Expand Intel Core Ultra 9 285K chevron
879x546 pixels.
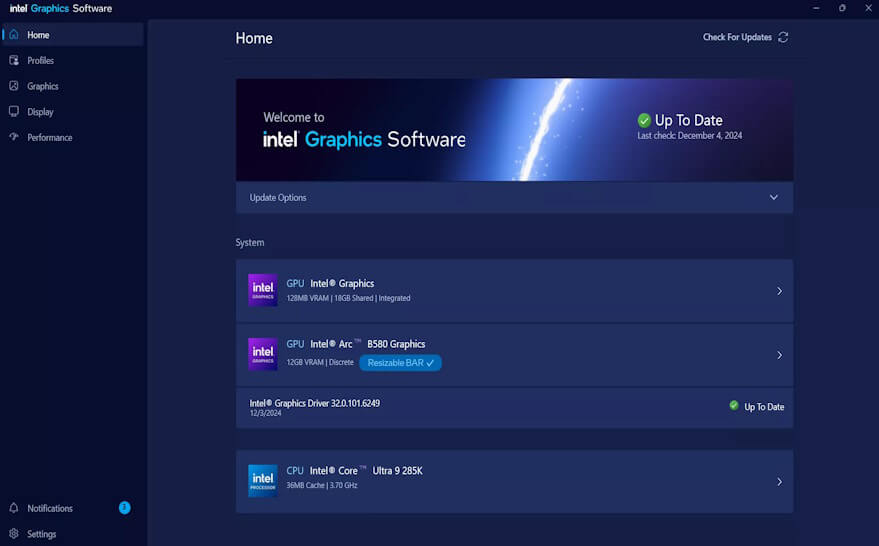(x=779, y=482)
